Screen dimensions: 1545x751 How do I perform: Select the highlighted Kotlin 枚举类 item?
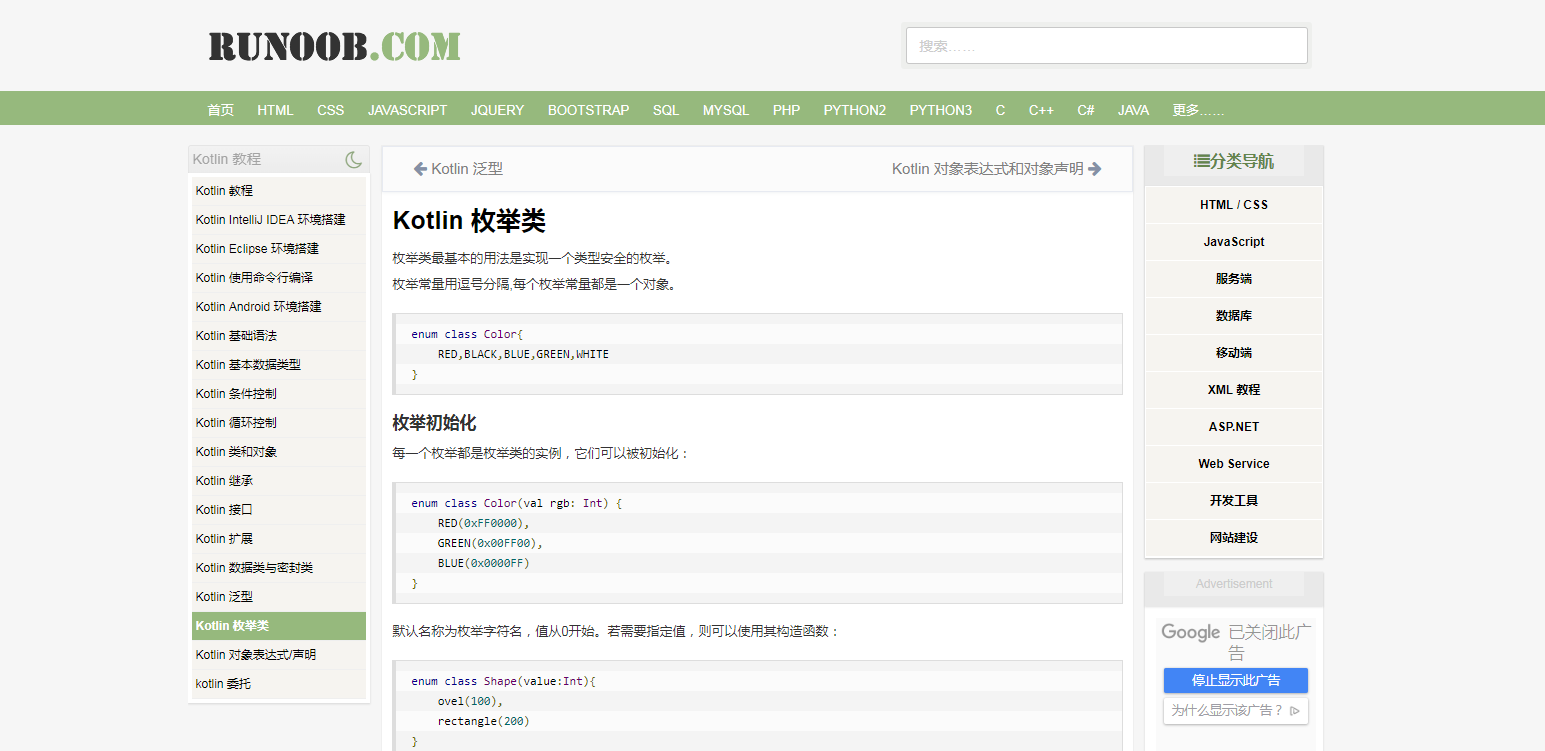point(279,626)
